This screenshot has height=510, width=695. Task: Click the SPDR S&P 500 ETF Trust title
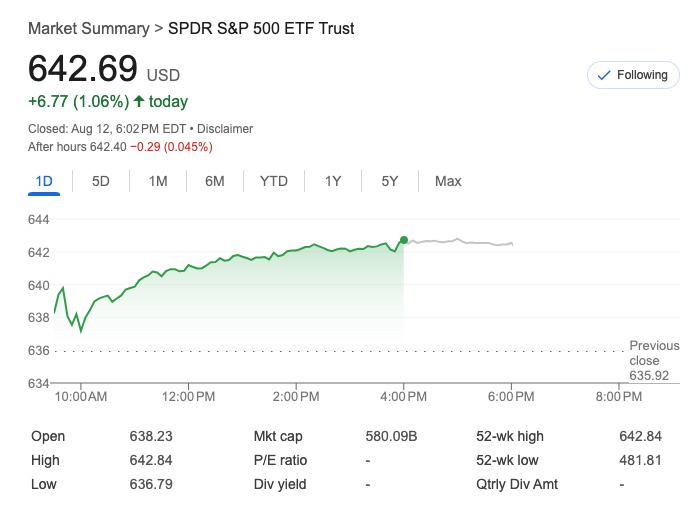coord(260,28)
